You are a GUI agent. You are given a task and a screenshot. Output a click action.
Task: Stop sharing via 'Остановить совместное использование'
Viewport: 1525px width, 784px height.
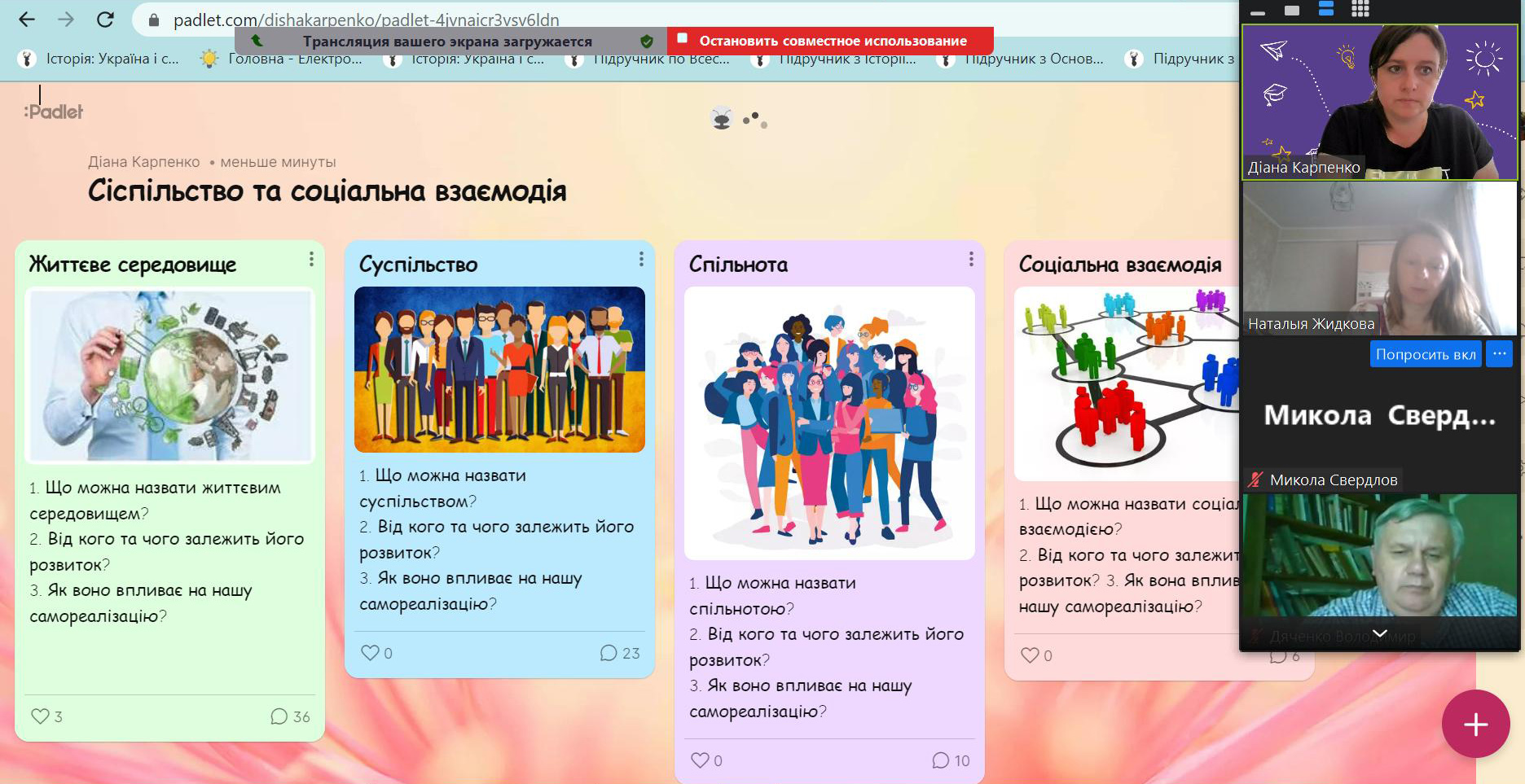[x=830, y=41]
